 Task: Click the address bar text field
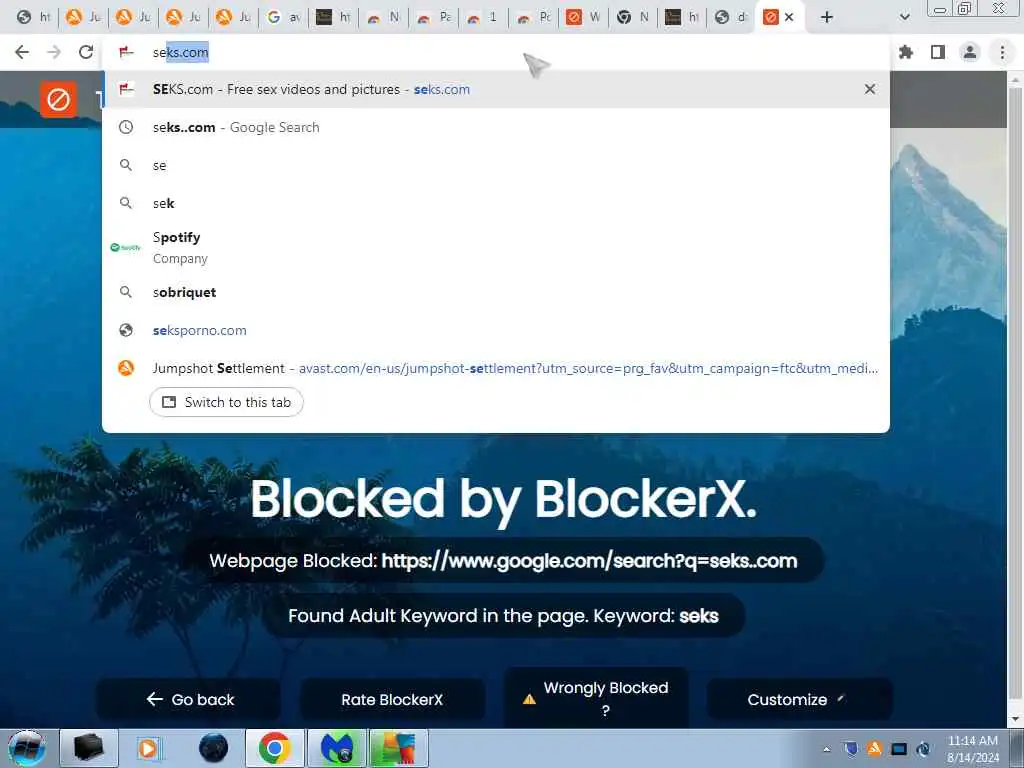tap(496, 52)
